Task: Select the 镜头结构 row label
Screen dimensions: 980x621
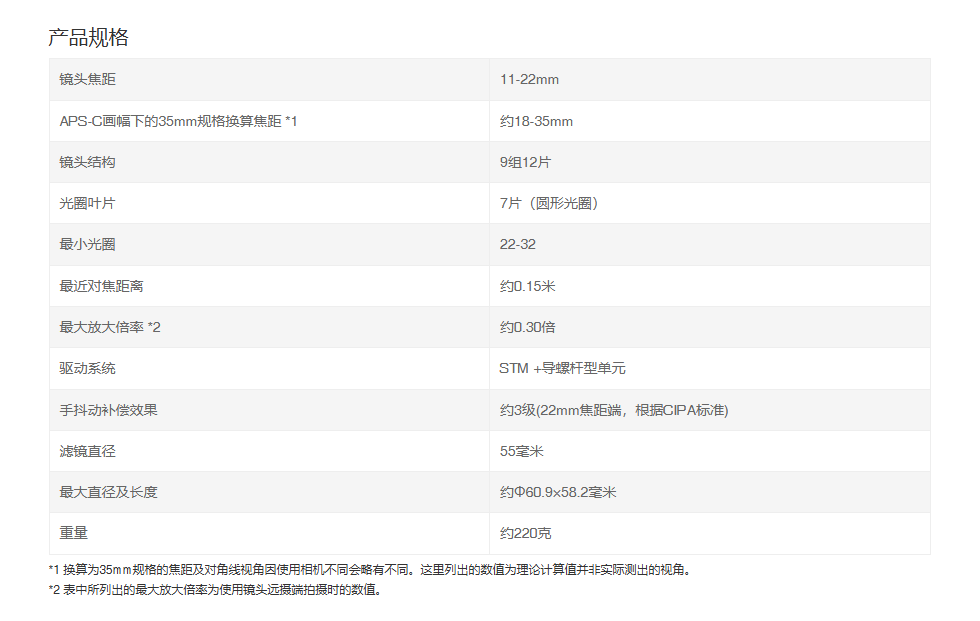Action: [x=88, y=162]
